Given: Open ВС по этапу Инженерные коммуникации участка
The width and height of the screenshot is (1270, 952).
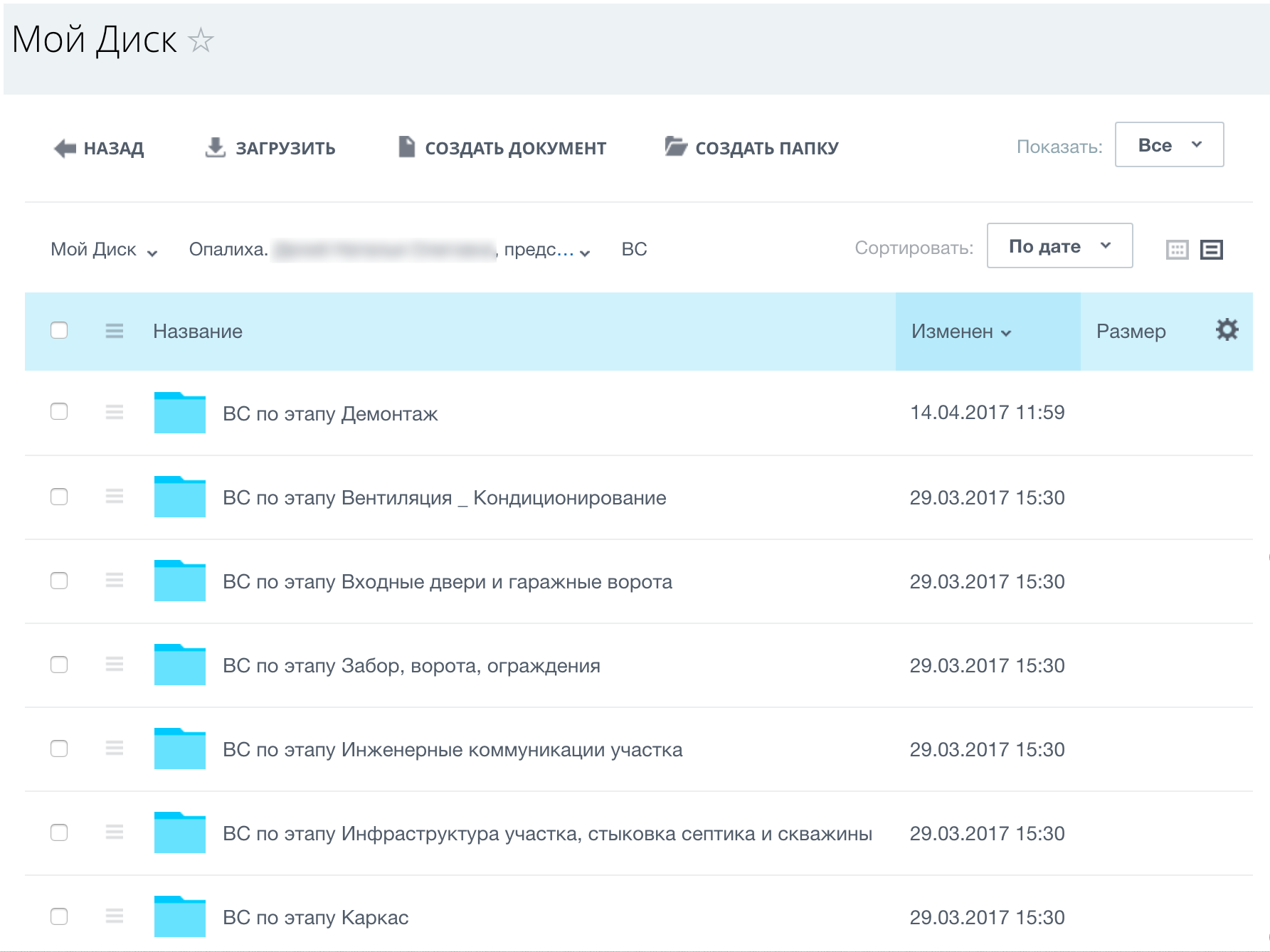Looking at the screenshot, I should 453,749.
